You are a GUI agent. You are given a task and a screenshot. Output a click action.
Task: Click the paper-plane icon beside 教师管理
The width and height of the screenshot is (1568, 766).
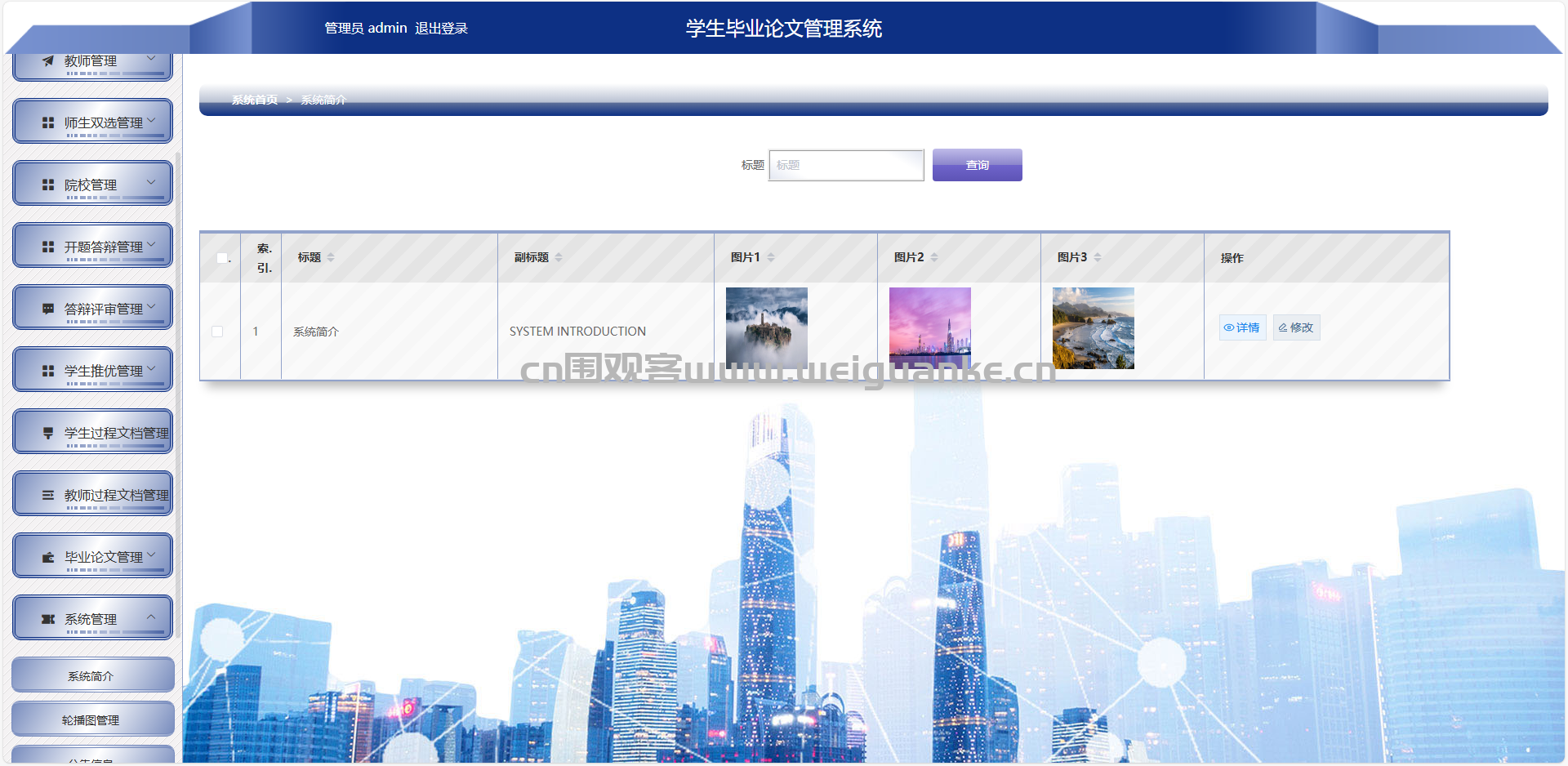pyautogui.click(x=48, y=61)
